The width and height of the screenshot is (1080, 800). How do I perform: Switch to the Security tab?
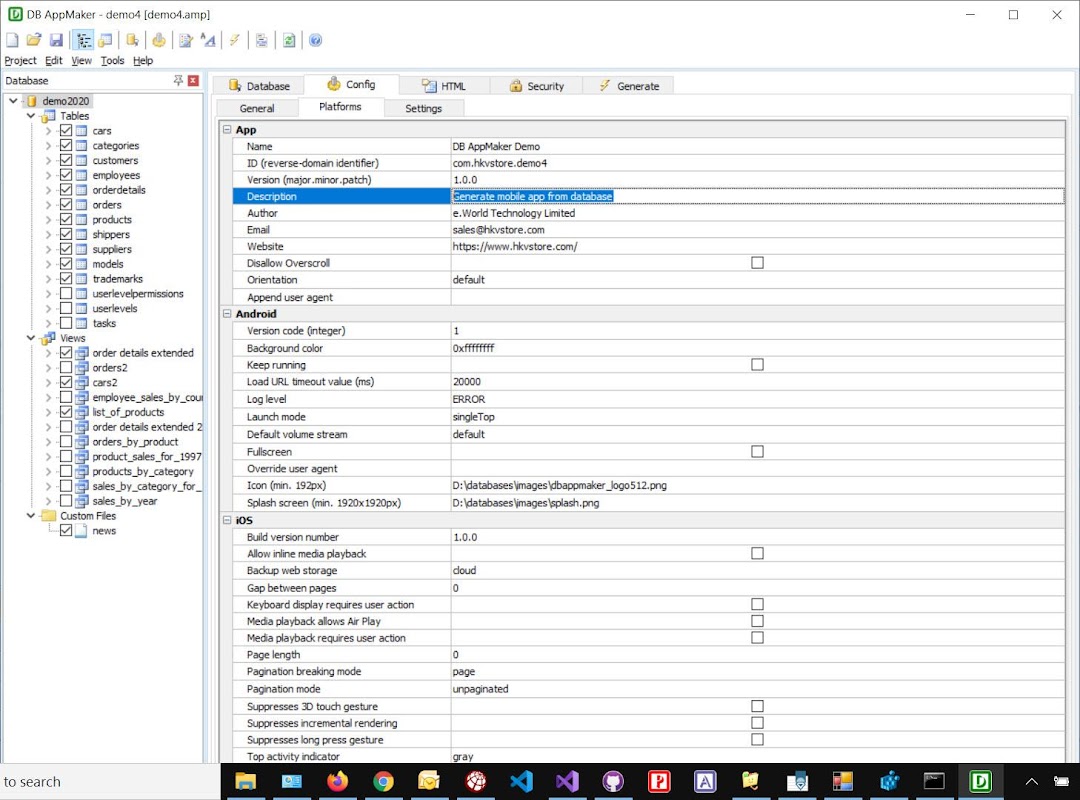tap(535, 86)
